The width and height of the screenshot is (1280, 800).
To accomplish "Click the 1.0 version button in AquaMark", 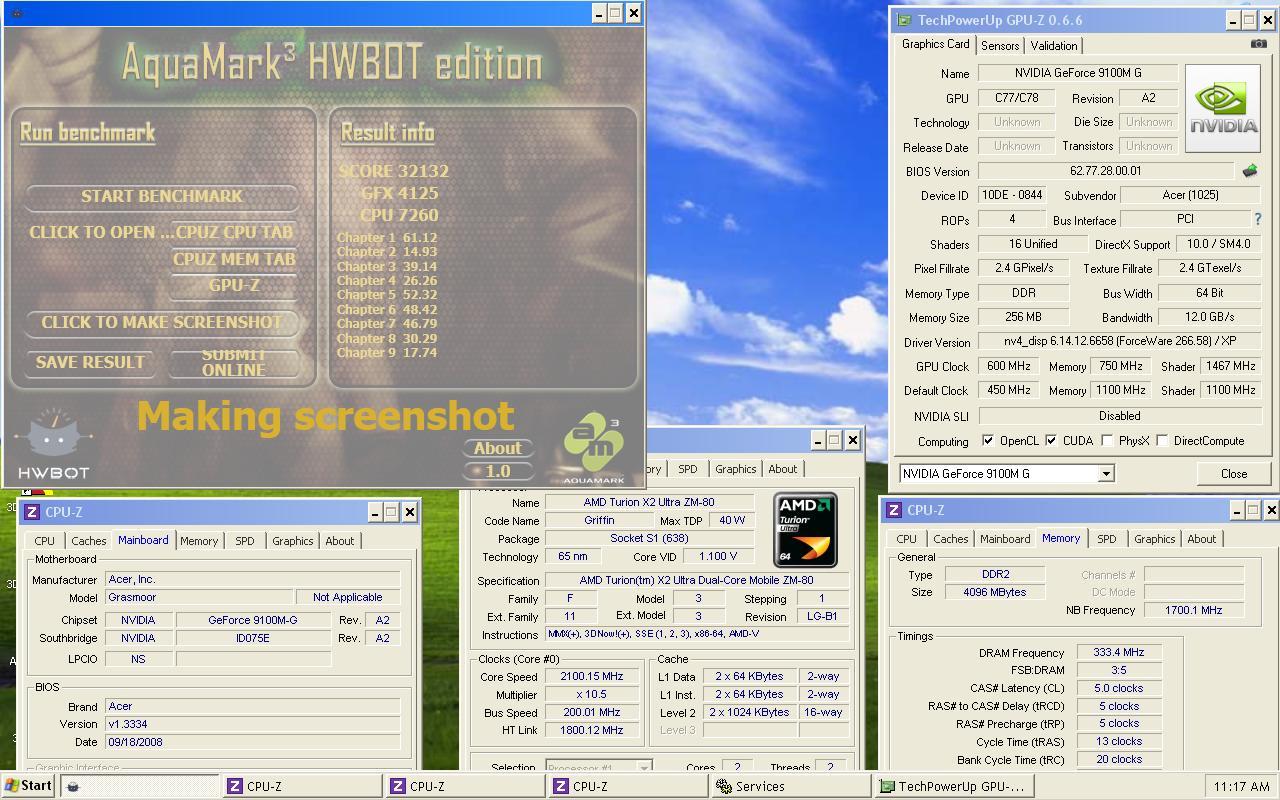I will (x=498, y=471).
